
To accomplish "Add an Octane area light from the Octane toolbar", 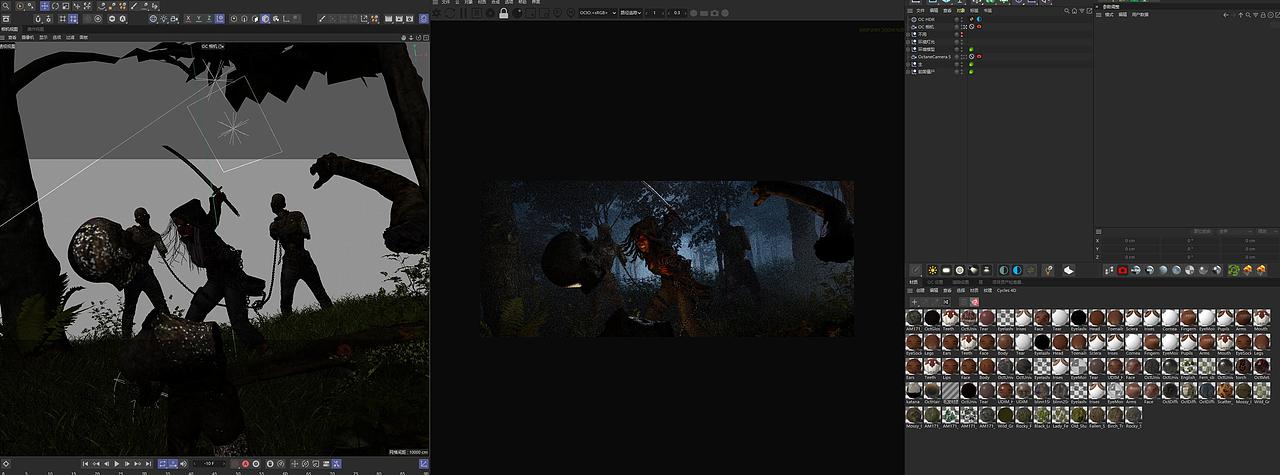I will pyautogui.click(x=946, y=270).
